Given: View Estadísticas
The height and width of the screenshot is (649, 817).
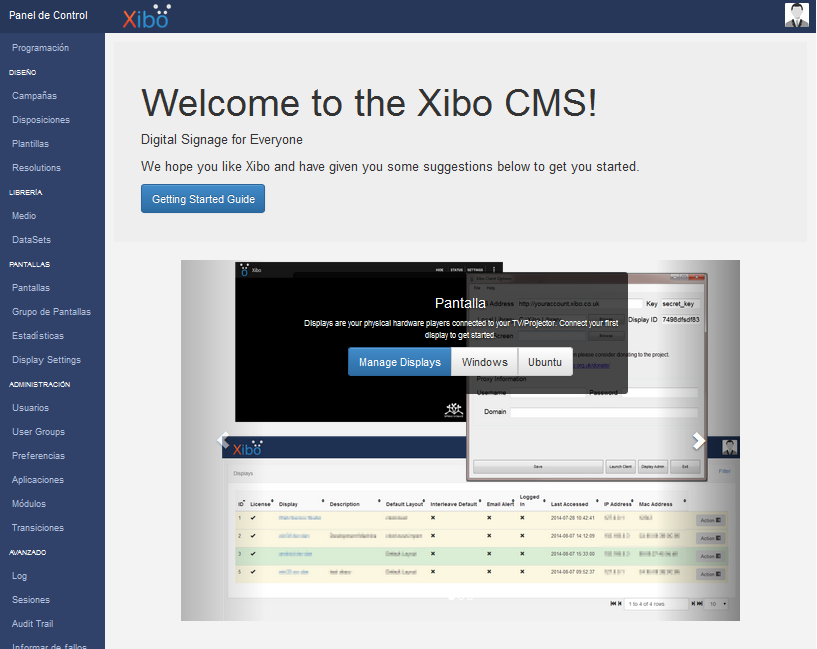Looking at the screenshot, I should 38,335.
